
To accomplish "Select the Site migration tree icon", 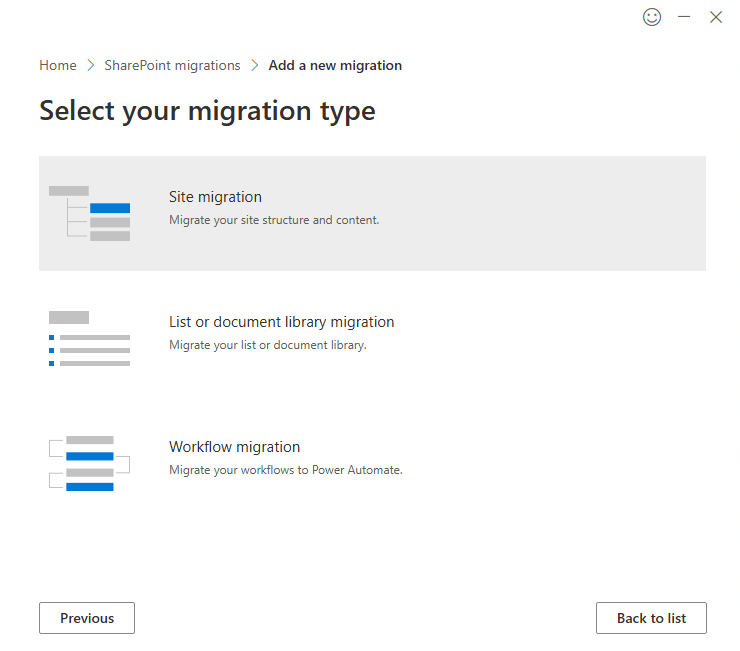I will coord(90,213).
